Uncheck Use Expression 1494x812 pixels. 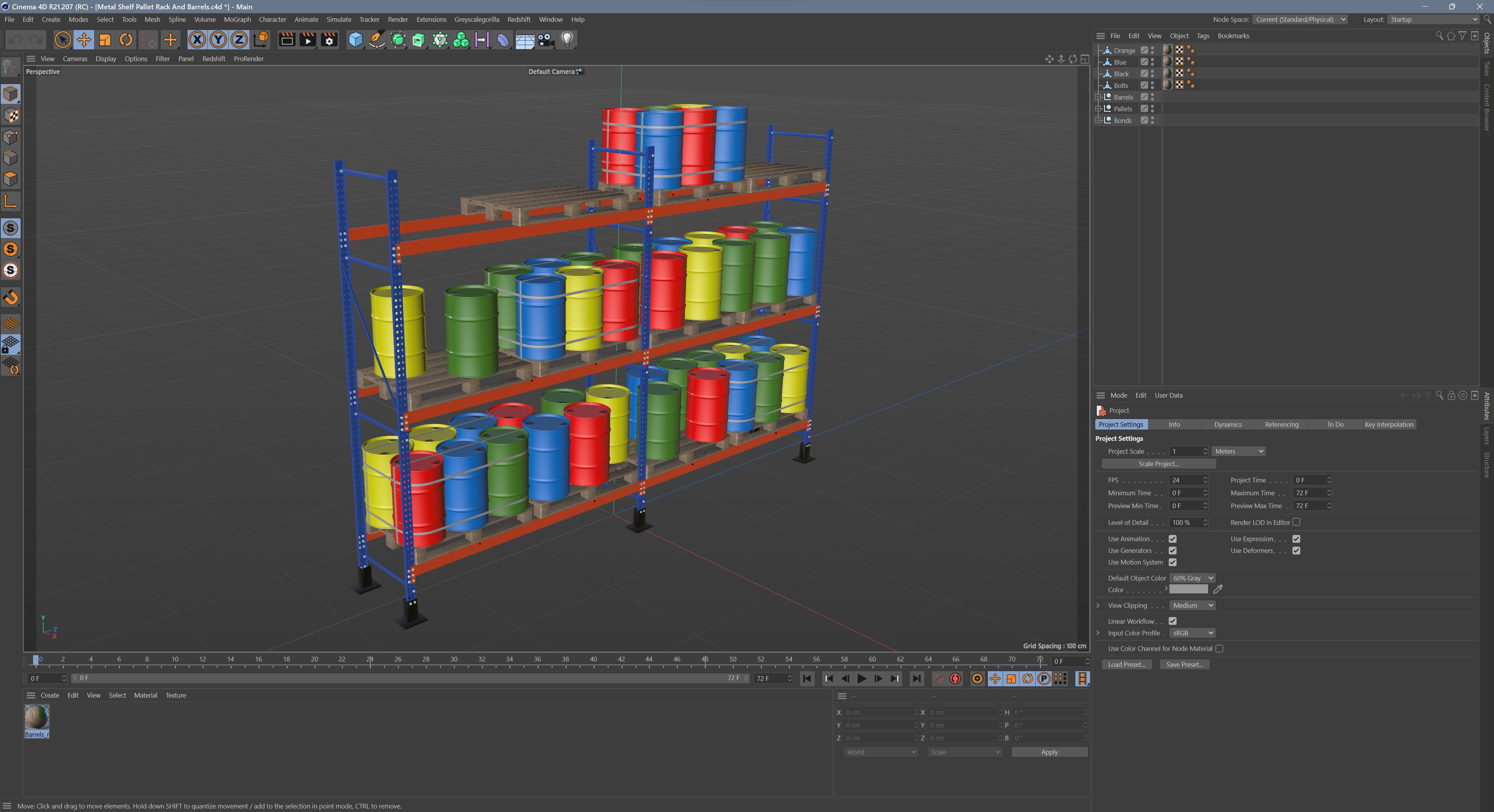click(1296, 539)
